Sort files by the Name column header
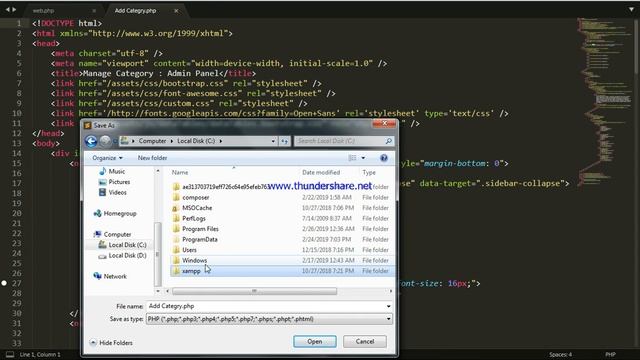 pyautogui.click(x=180, y=172)
